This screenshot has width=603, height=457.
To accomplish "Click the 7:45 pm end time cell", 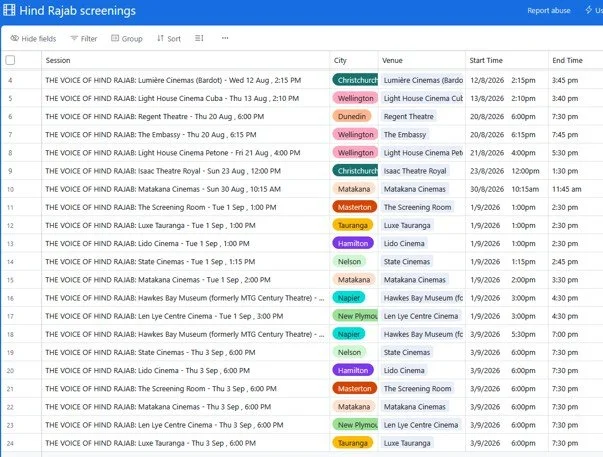I will pos(565,135).
